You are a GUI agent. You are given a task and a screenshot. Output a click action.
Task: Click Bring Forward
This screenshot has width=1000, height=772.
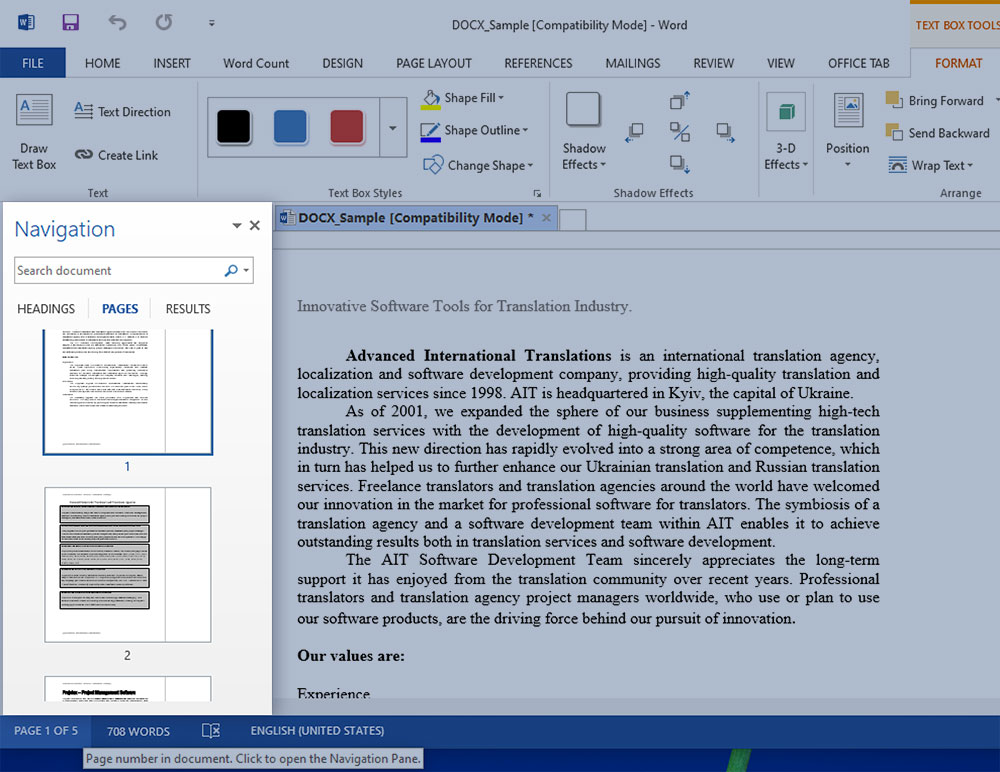[x=935, y=101]
